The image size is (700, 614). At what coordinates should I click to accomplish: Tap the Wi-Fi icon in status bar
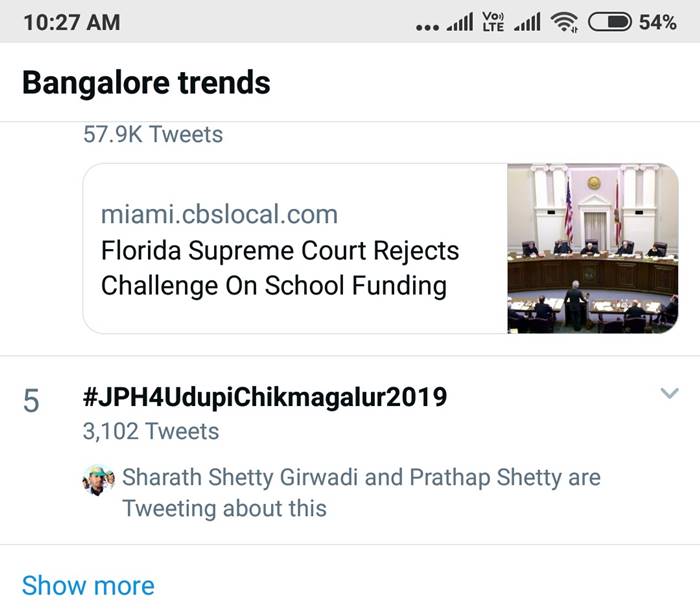(x=566, y=22)
